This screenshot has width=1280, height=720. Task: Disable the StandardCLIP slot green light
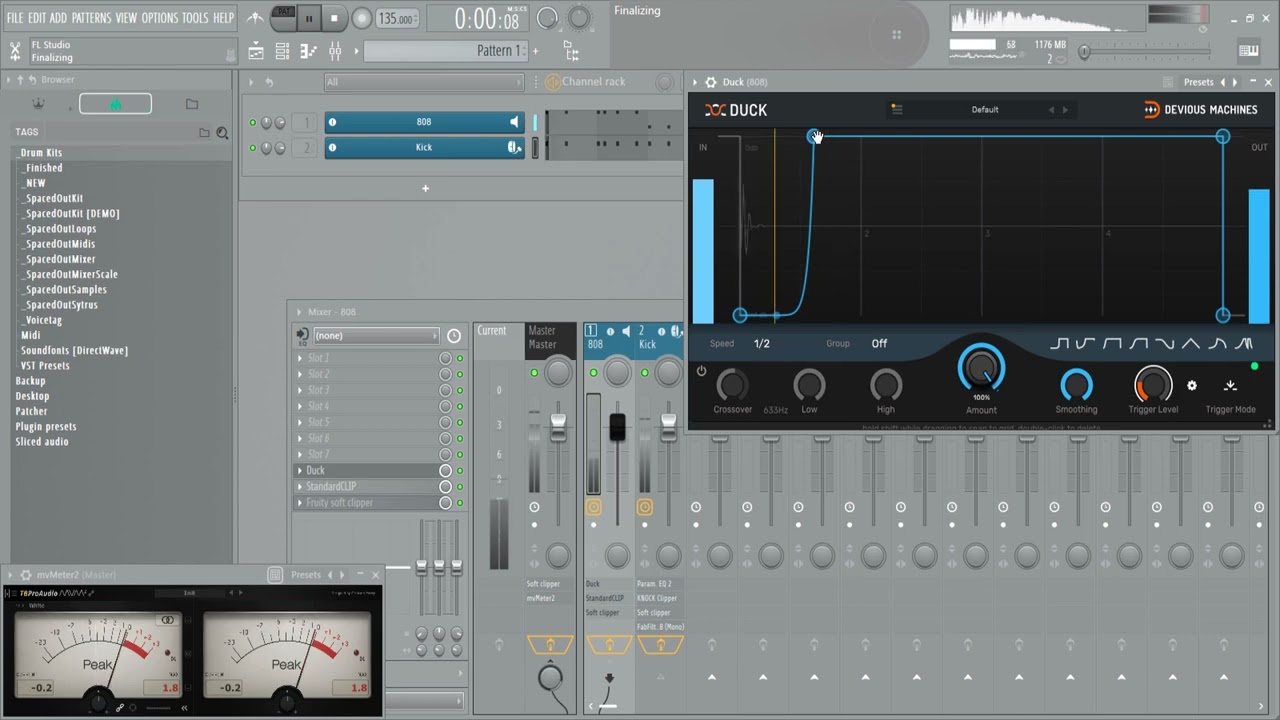pos(460,486)
